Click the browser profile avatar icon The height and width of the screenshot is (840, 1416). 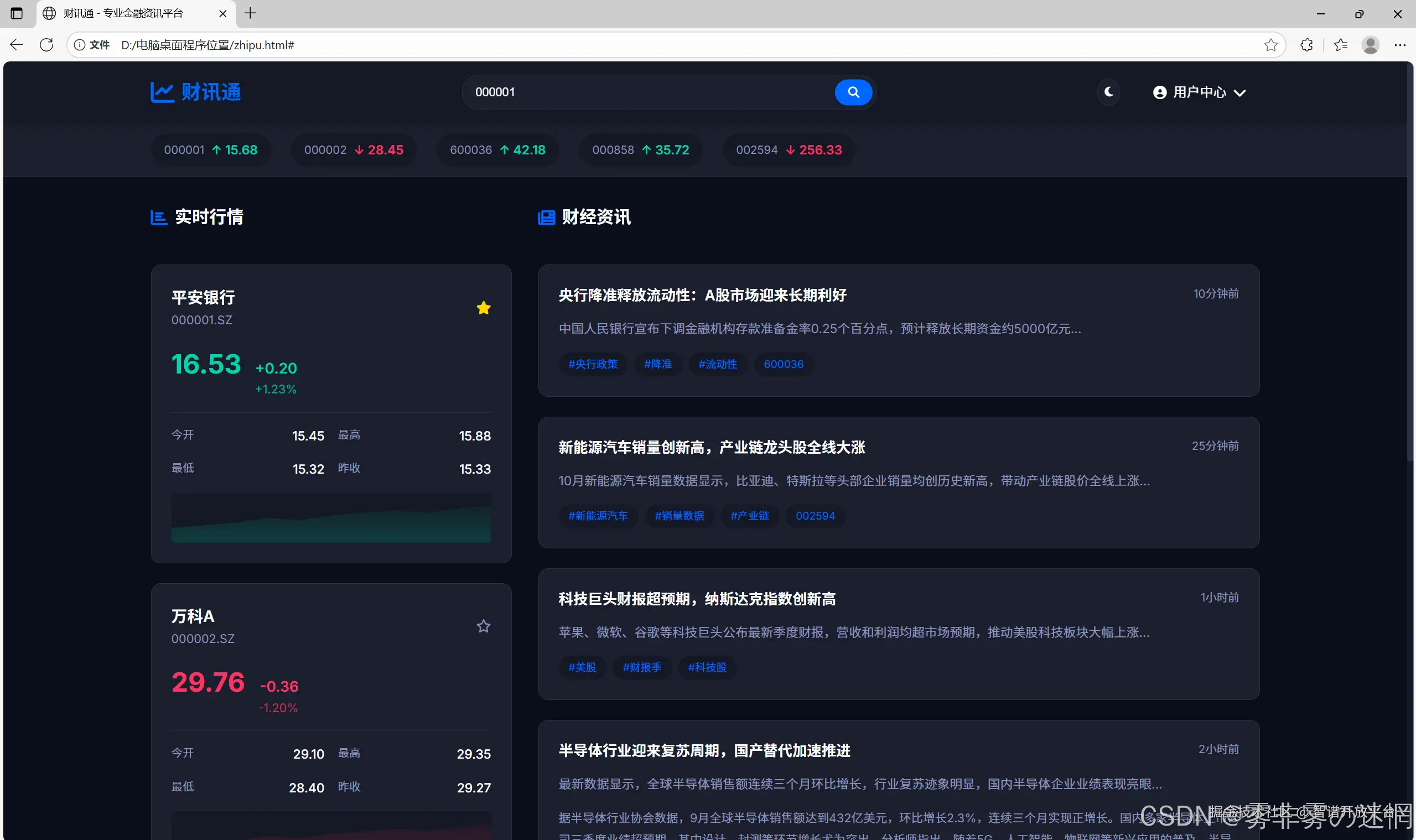coord(1370,45)
